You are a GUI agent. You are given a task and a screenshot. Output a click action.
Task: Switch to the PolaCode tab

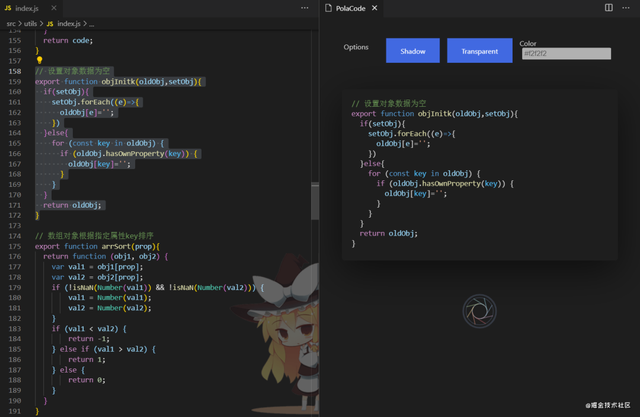point(350,8)
